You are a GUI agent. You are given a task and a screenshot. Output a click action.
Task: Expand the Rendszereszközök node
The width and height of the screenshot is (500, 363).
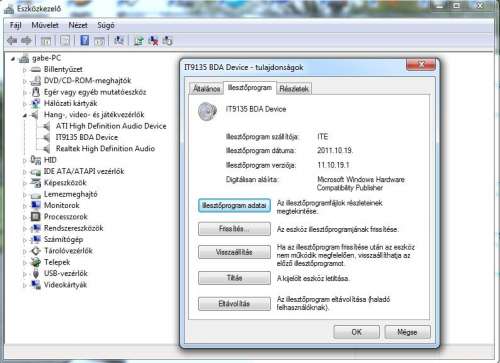coord(25,229)
